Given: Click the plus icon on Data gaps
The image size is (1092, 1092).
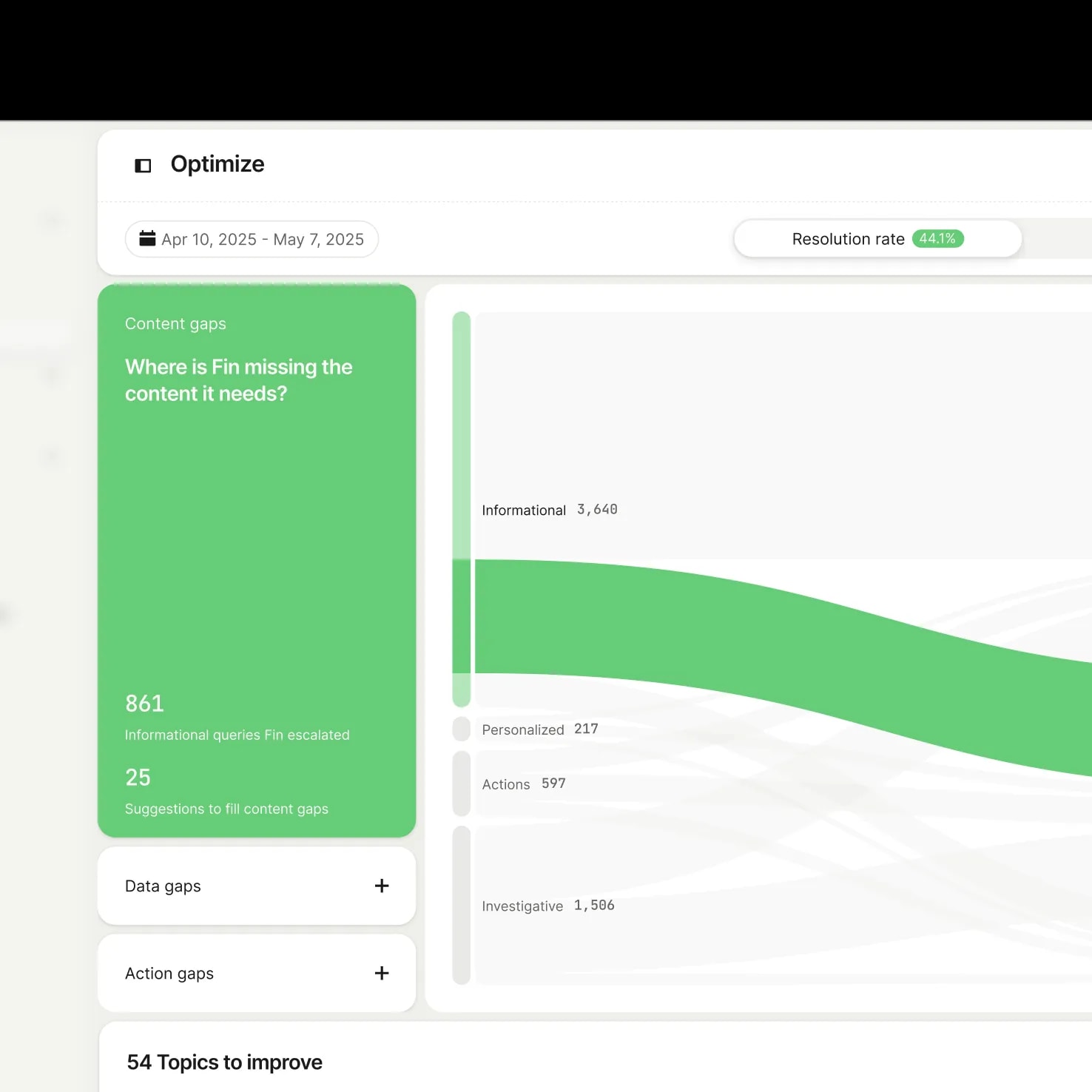Looking at the screenshot, I should click(382, 886).
